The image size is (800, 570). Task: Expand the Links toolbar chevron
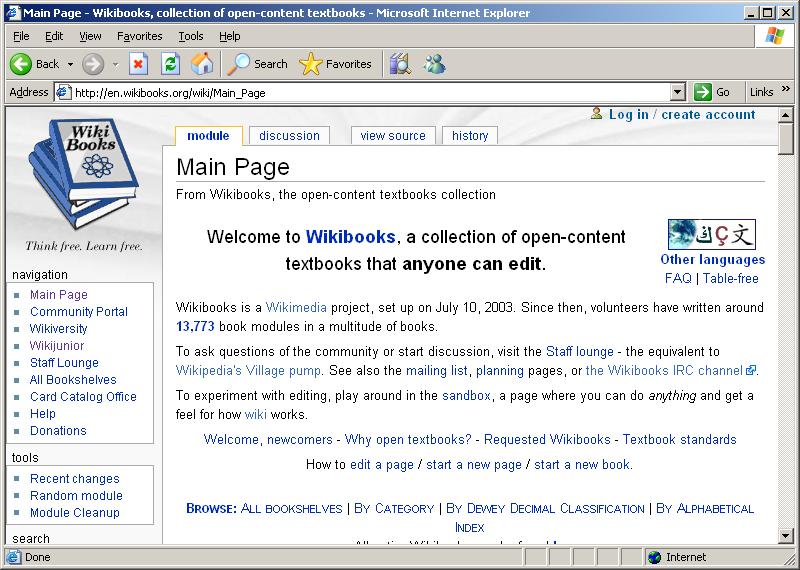coord(786,89)
